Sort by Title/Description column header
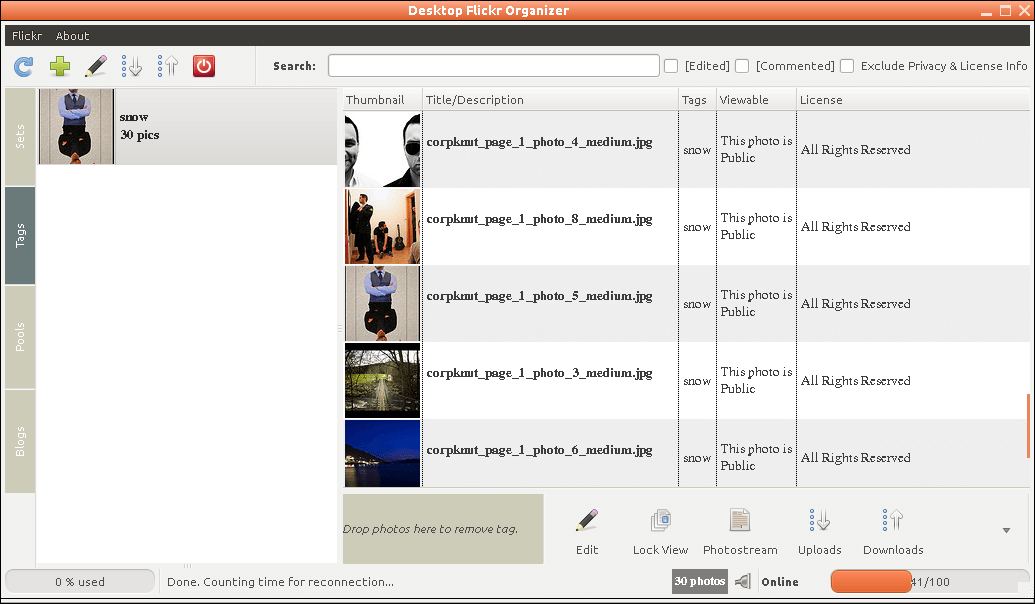The height and width of the screenshot is (604, 1035). point(551,100)
